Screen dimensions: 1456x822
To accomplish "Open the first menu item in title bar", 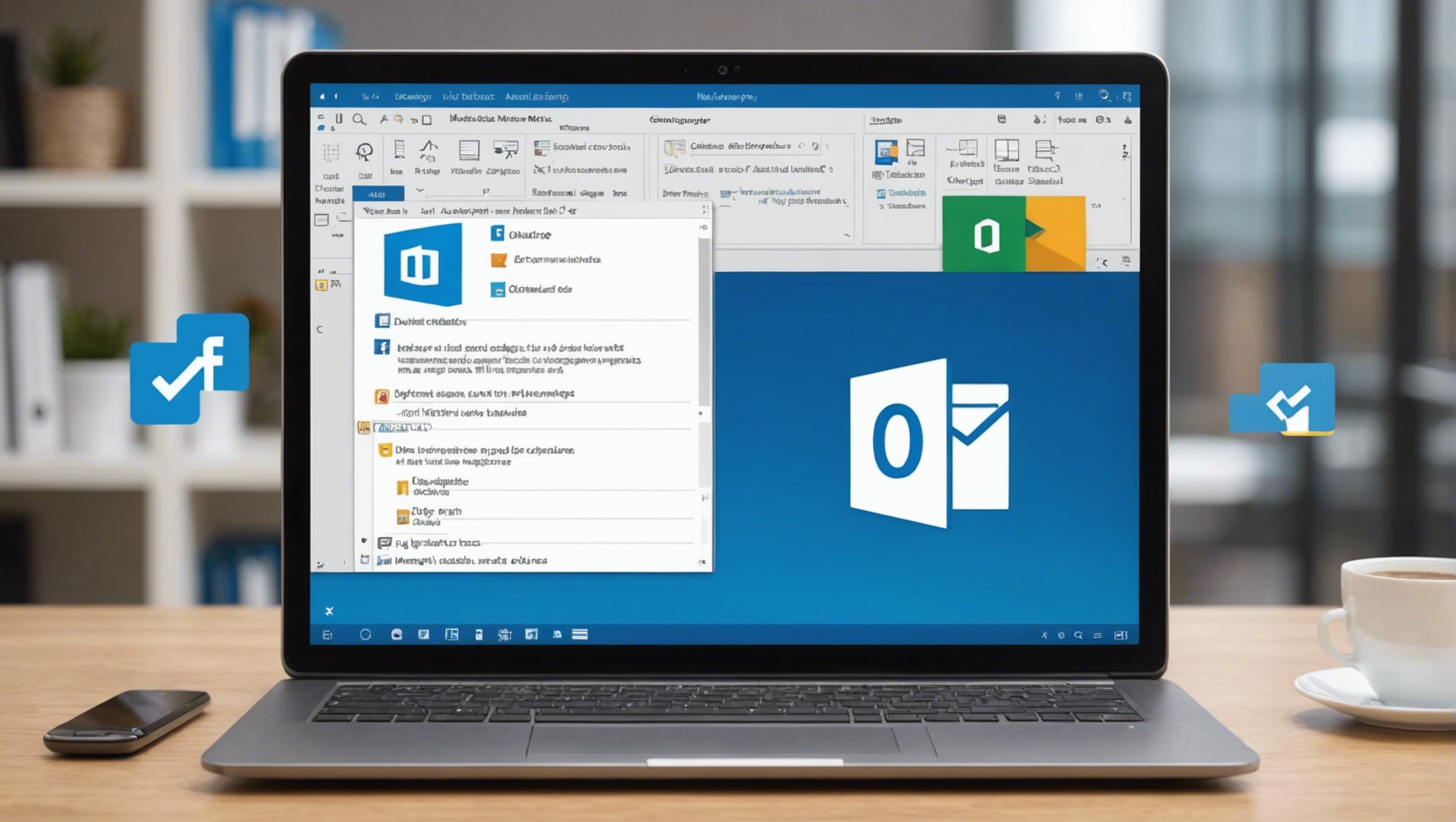I will point(413,96).
